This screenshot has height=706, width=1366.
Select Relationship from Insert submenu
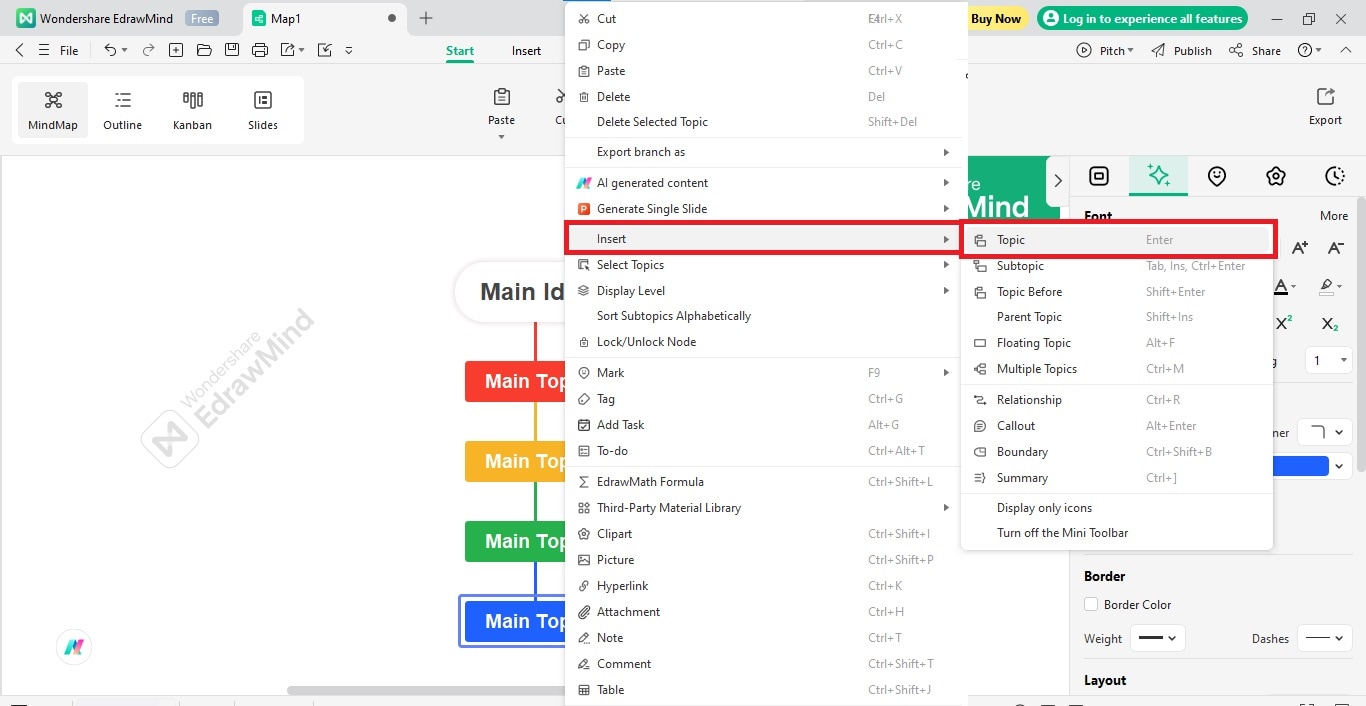click(x=1116, y=400)
